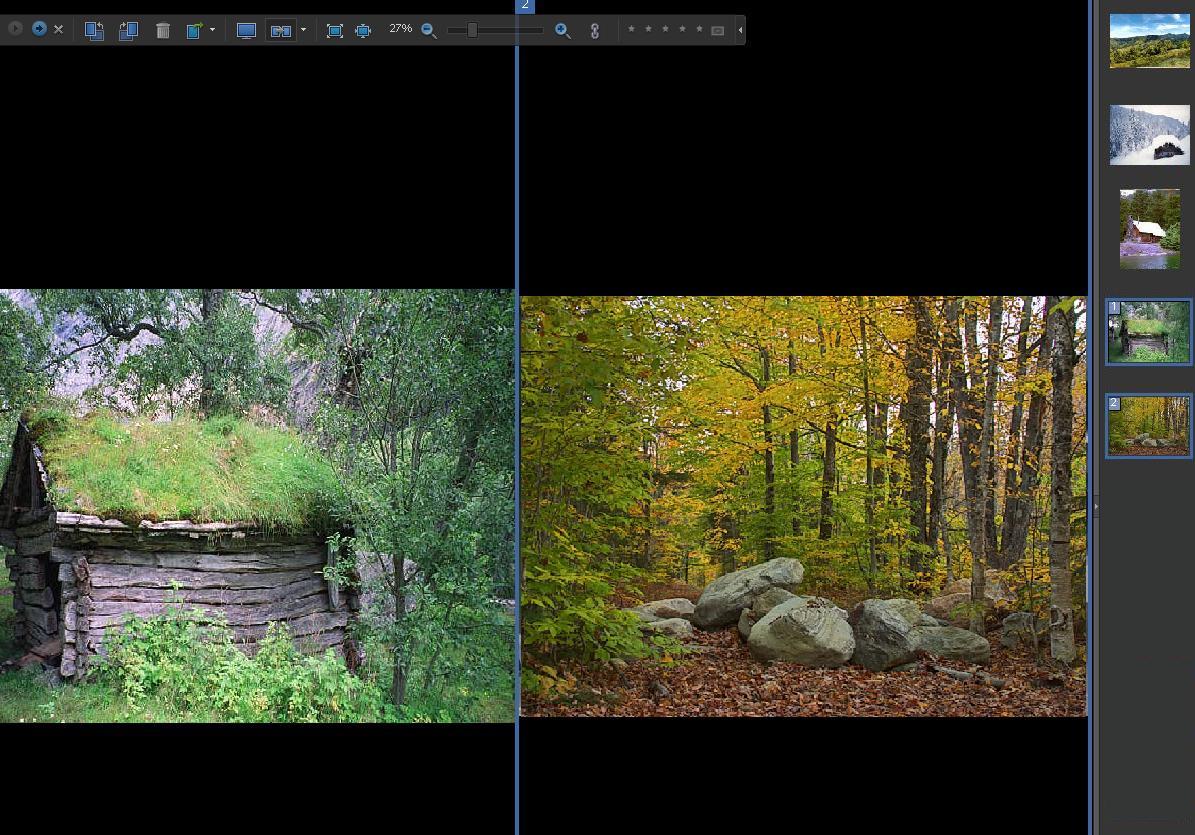Click the send-to editor icon
This screenshot has width=1195, height=835.
[194, 30]
